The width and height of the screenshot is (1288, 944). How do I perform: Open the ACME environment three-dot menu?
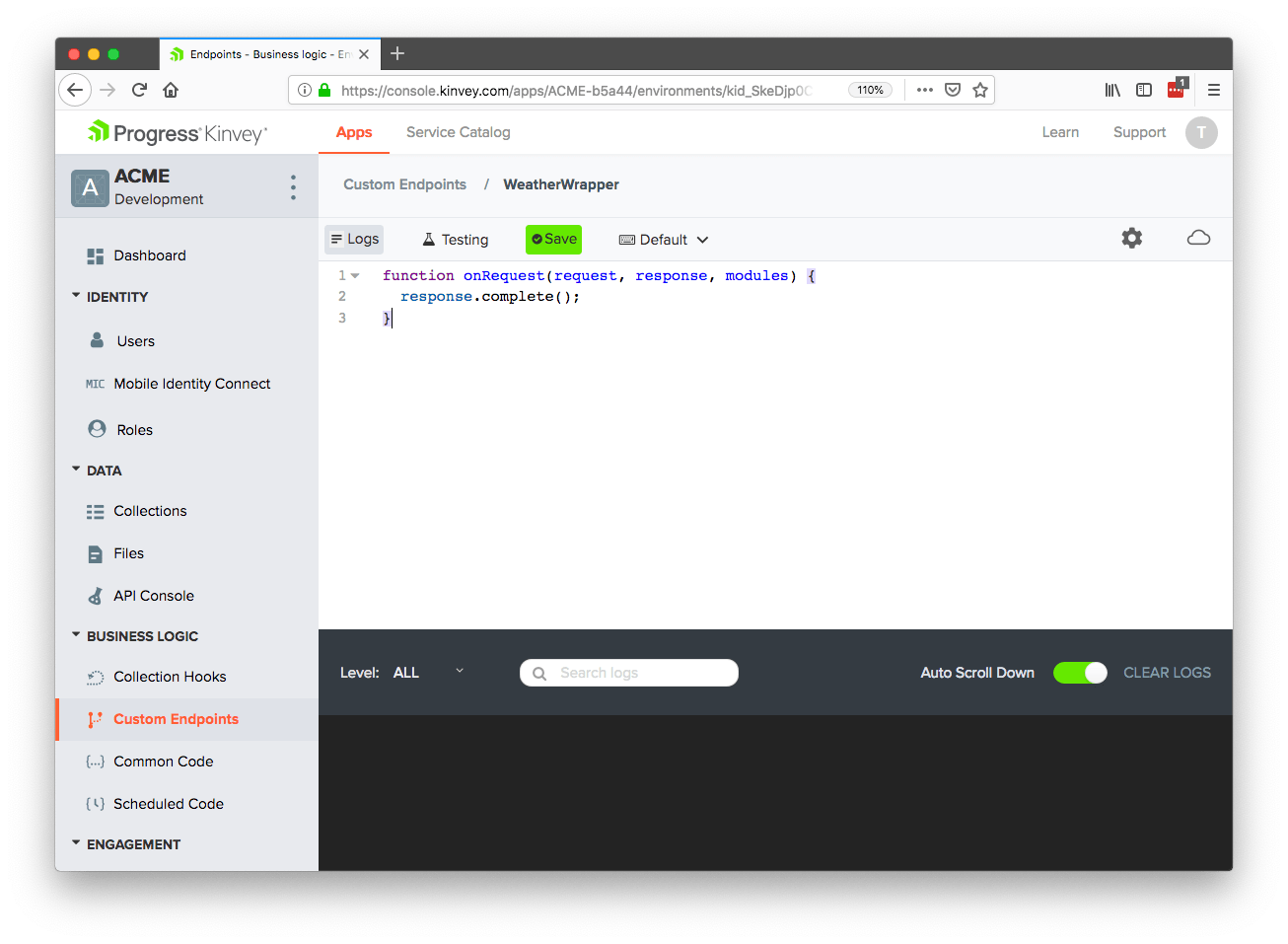pyautogui.click(x=293, y=187)
